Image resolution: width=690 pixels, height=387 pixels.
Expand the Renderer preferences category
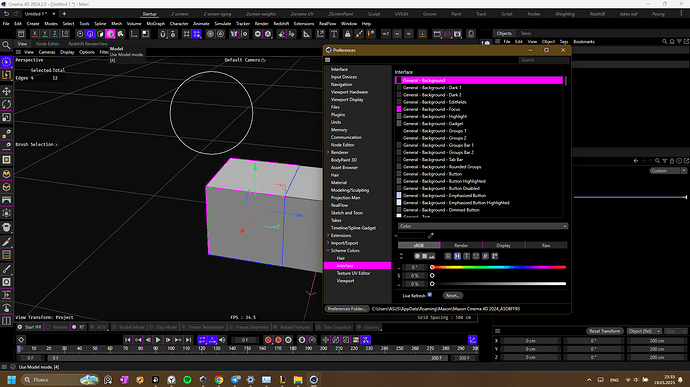[x=328, y=152]
